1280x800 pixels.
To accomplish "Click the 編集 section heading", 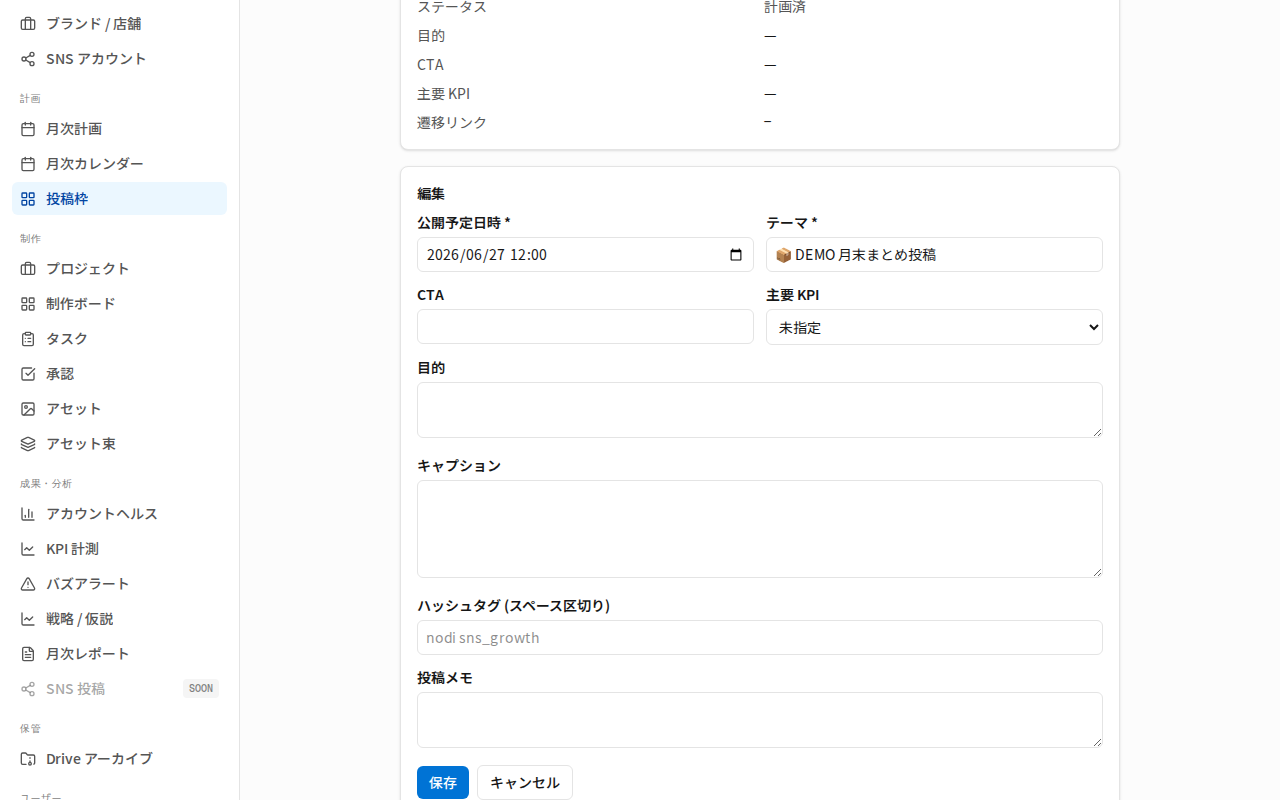I will [x=431, y=194].
